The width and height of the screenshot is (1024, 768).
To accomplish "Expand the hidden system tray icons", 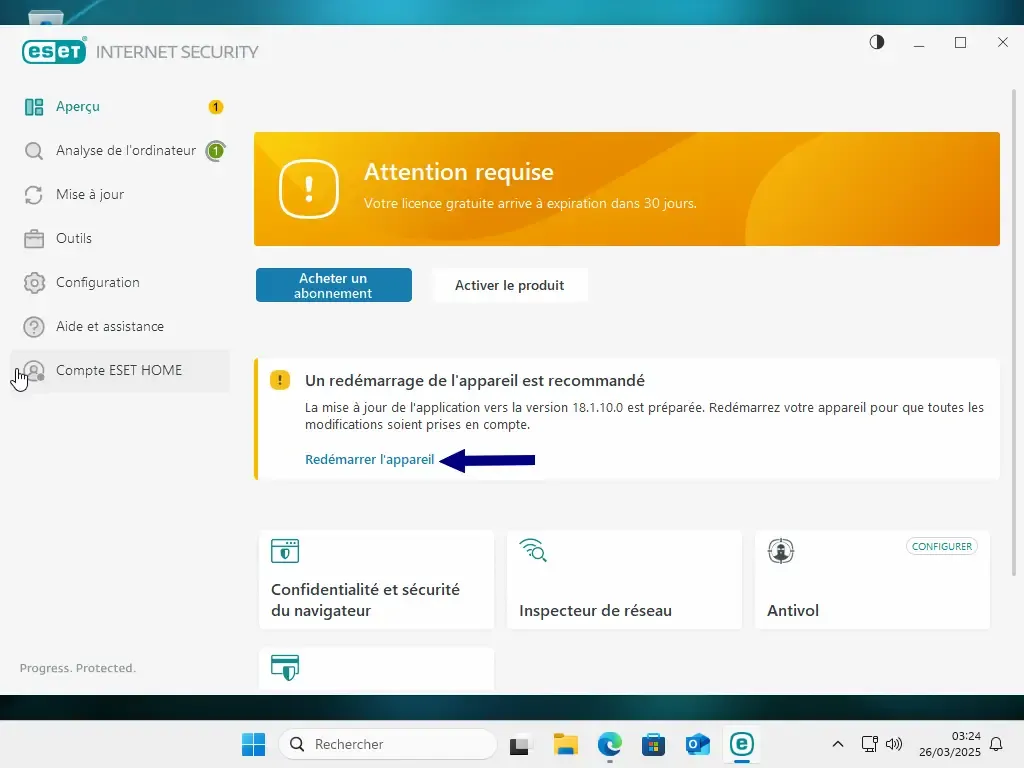I will coord(838,744).
